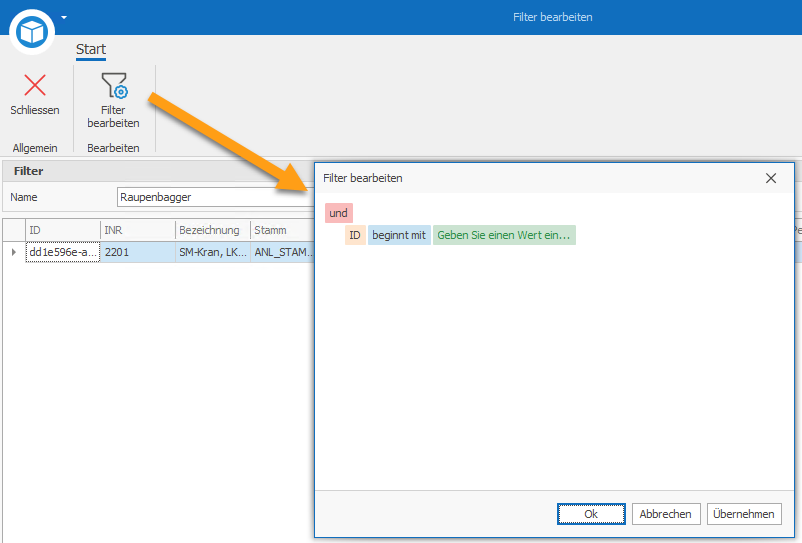Select the cell dd1e596e-a...

coord(63,252)
